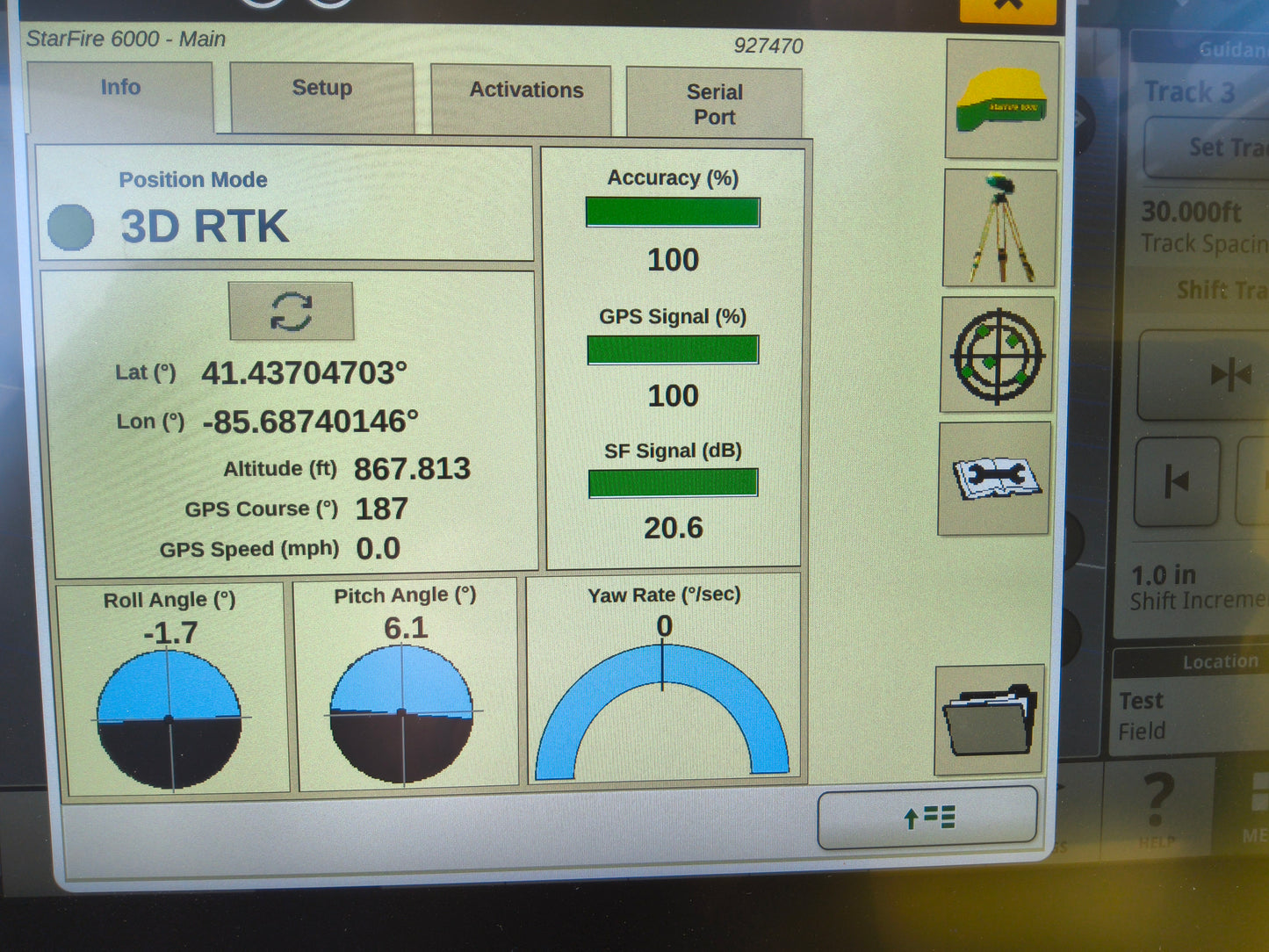This screenshot has width=1269, height=952.
Task: Open the RTK base station tripod icon
Action: point(999,227)
